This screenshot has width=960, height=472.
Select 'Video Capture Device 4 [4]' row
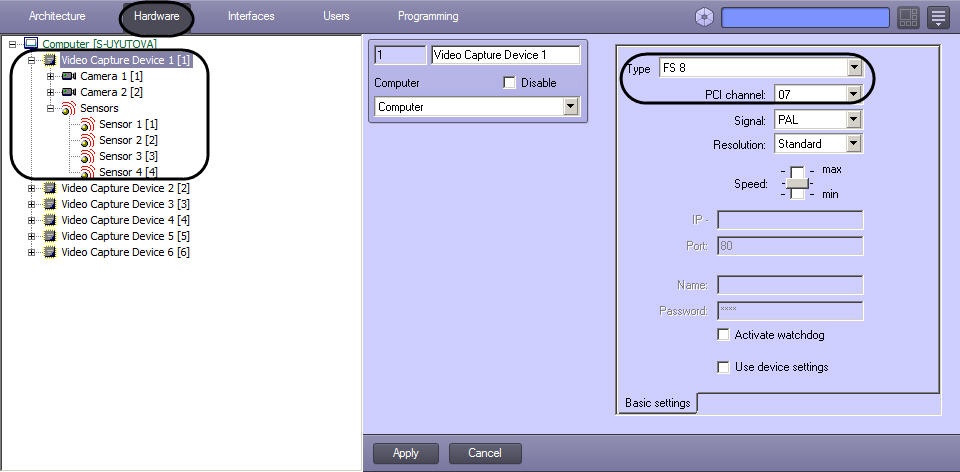coord(125,220)
